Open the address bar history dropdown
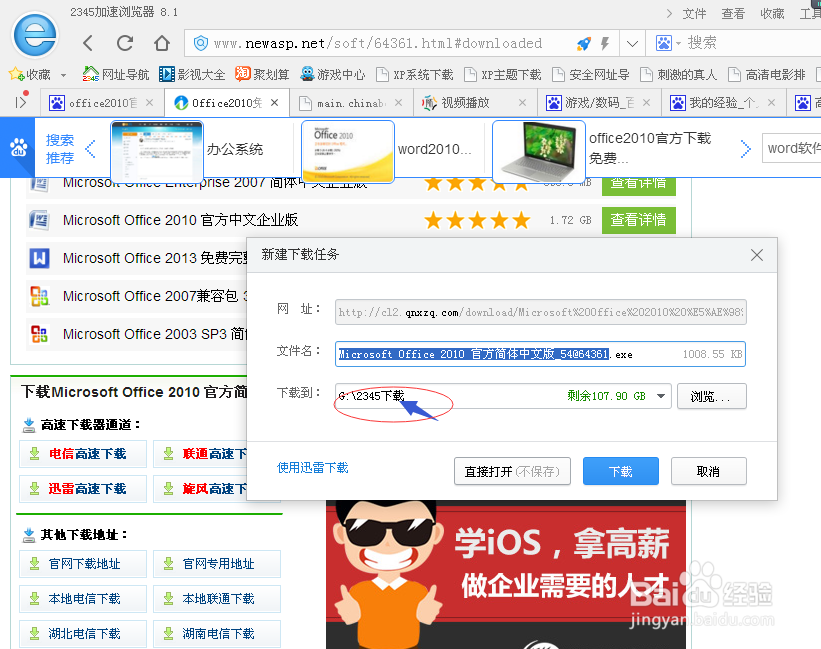Image resolution: width=821 pixels, height=649 pixels. point(634,44)
